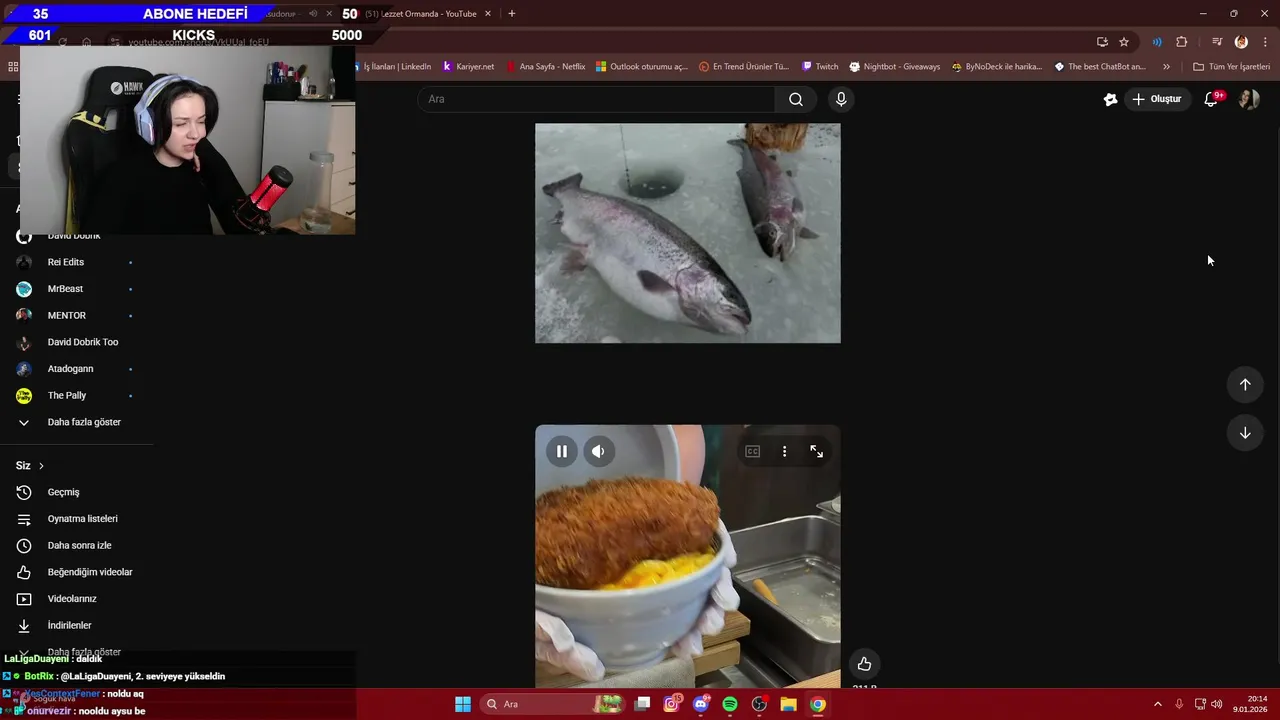The image size is (1280, 720).
Task: Open system volume speaker icon
Action: (1217, 704)
